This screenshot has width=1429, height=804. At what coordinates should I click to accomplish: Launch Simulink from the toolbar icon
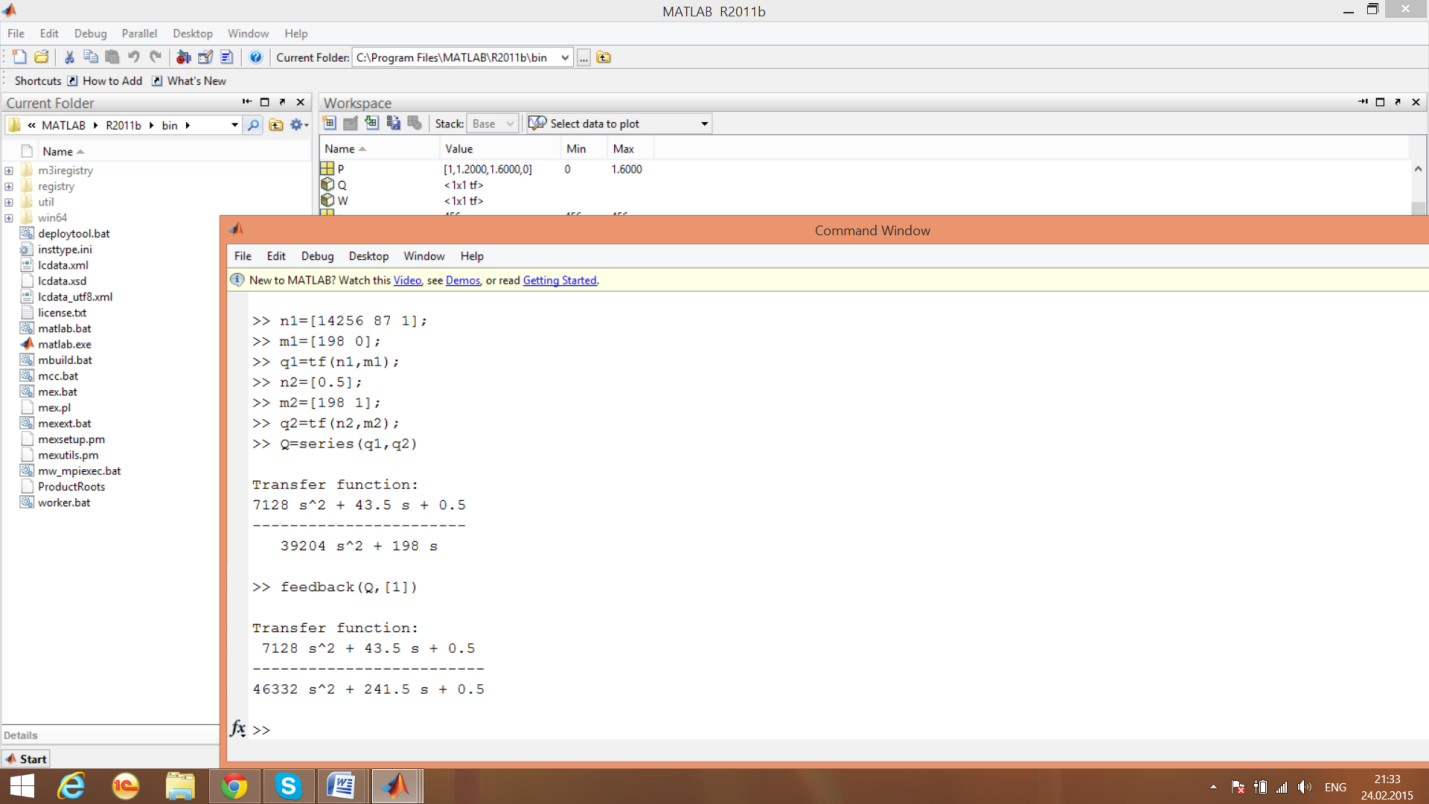tap(183, 57)
